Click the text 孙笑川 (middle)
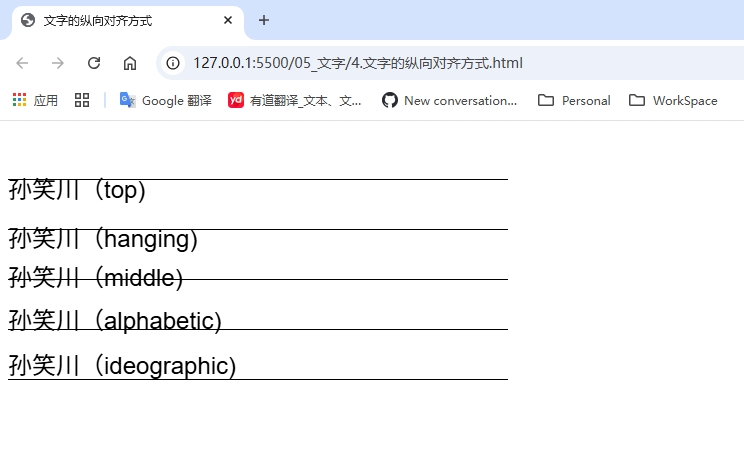The width and height of the screenshot is (744, 452). point(96,278)
